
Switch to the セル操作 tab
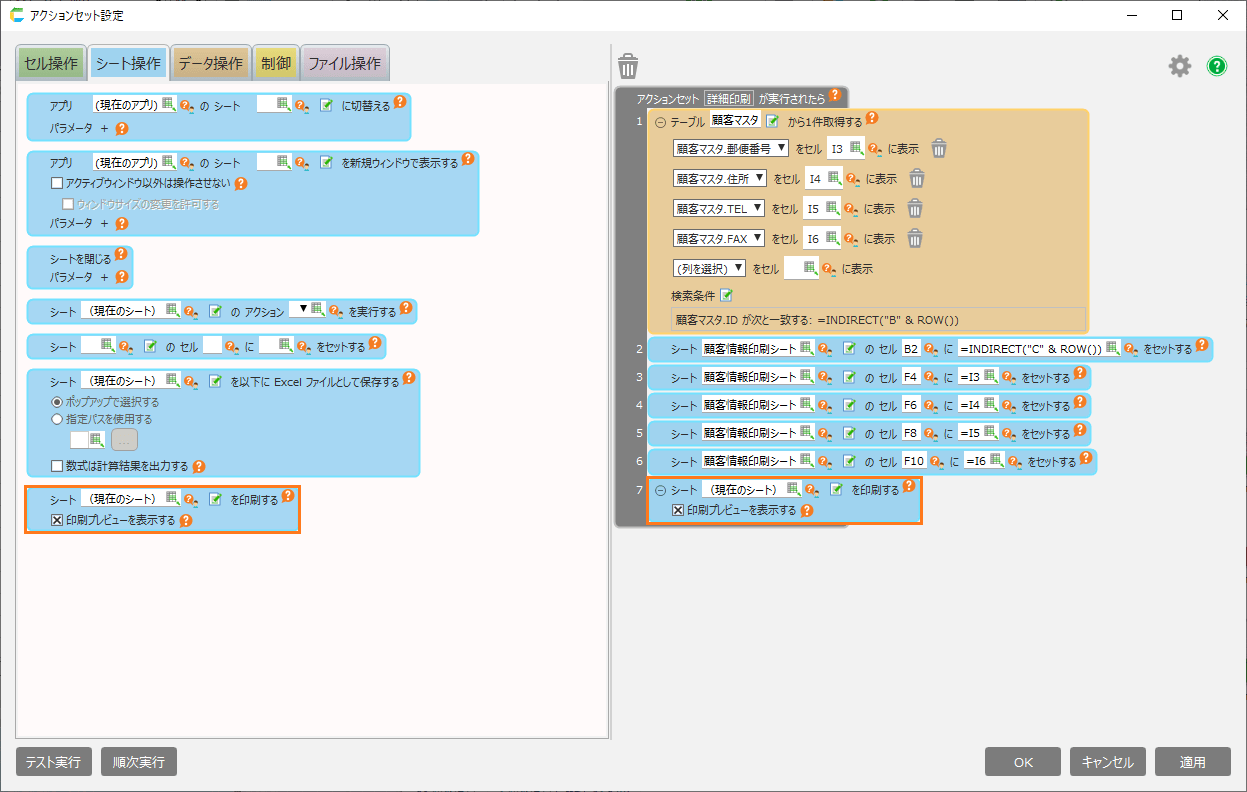click(50, 63)
